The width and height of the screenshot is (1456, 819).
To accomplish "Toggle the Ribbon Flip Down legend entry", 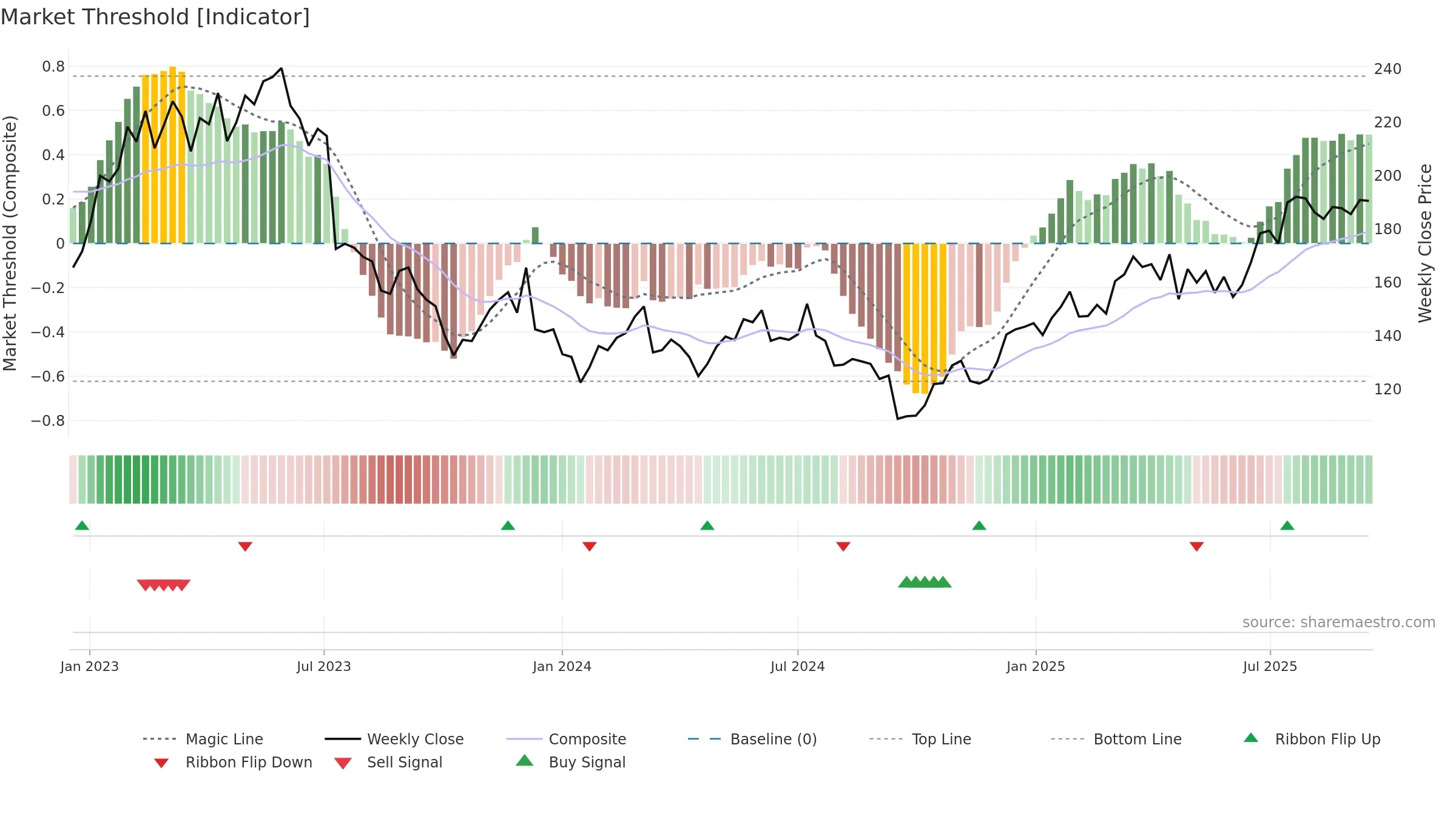I will (x=232, y=762).
